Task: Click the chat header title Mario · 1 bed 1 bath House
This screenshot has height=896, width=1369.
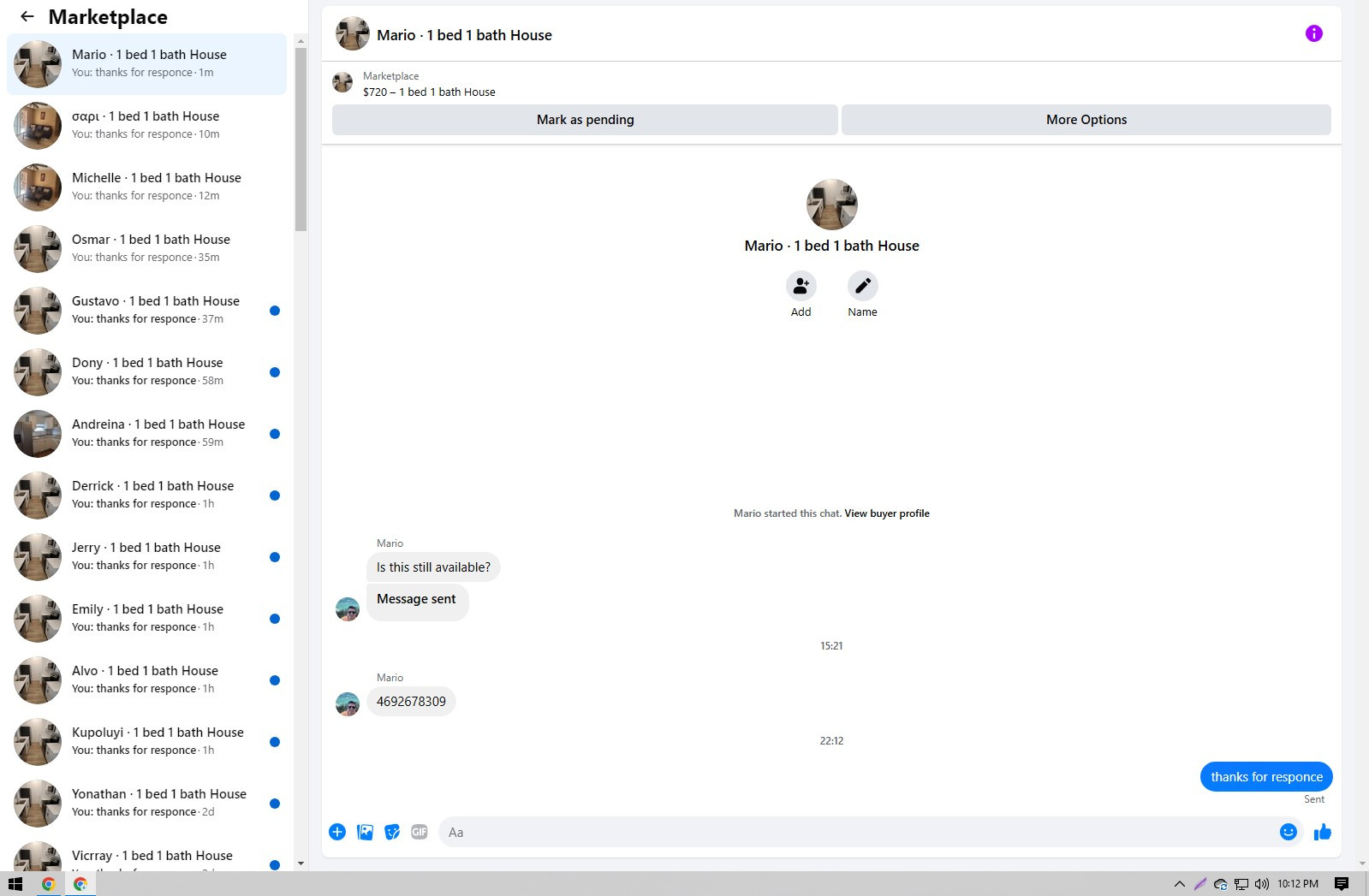Action: pyautogui.click(x=464, y=35)
